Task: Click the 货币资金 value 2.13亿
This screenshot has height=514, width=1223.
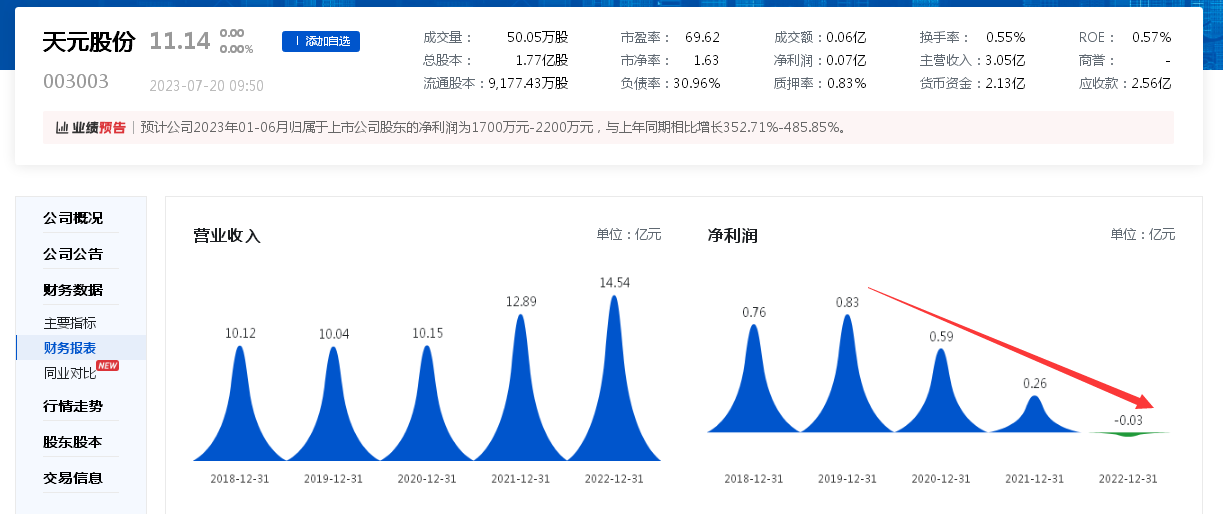Action: pos(1005,83)
